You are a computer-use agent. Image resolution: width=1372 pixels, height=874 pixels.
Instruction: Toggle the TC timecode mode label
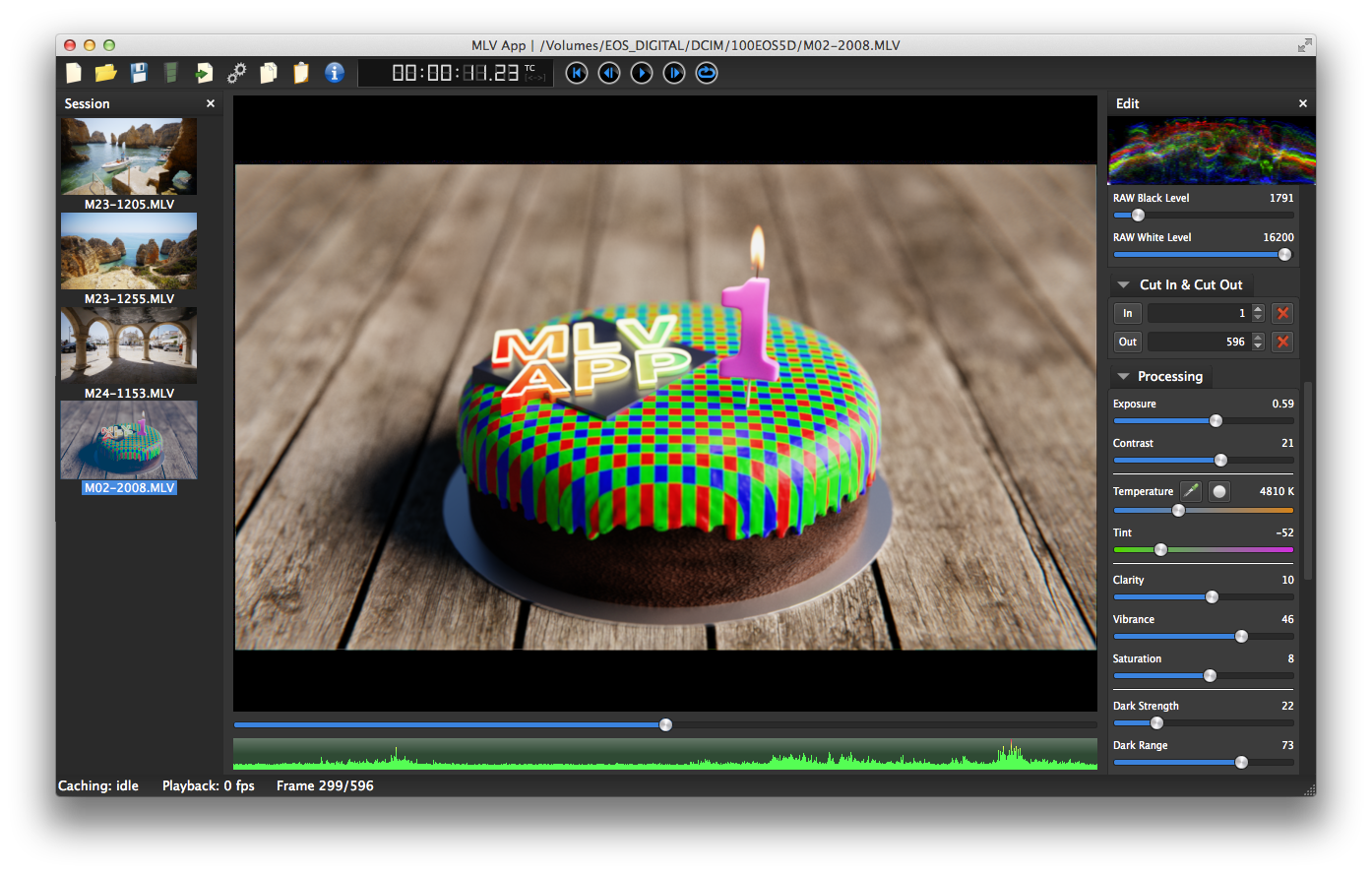(x=530, y=68)
